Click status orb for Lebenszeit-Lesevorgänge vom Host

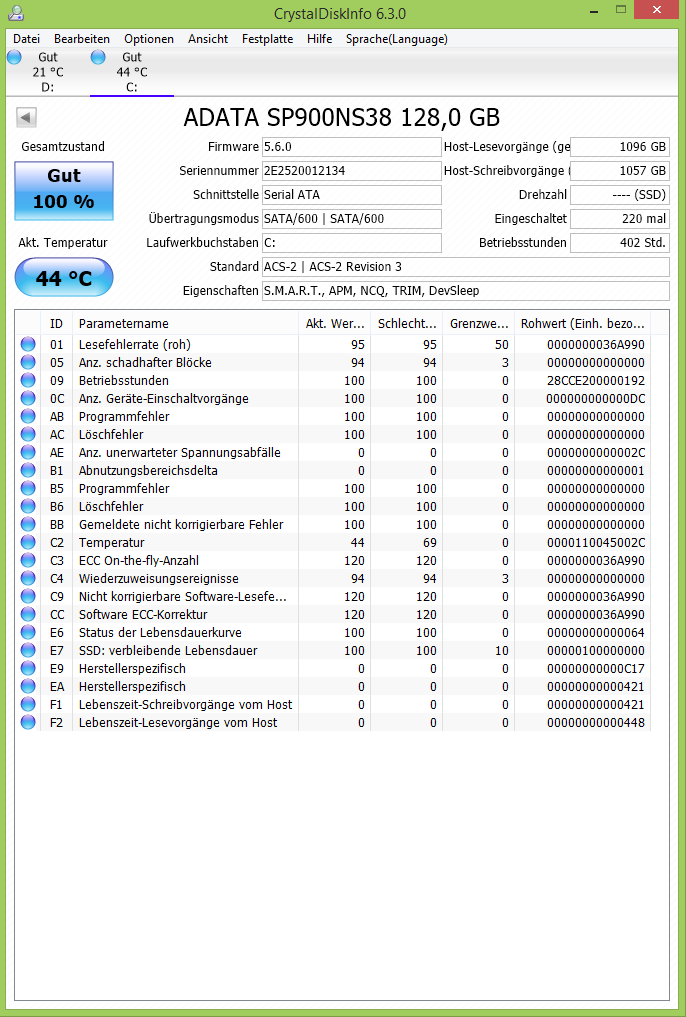click(28, 723)
